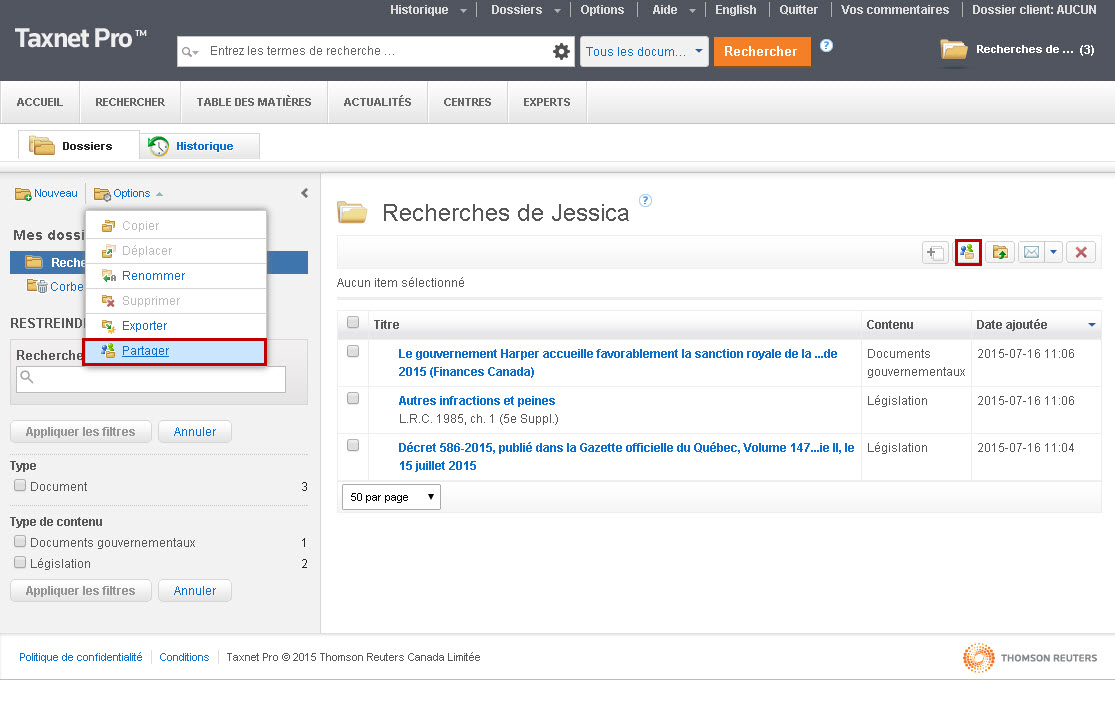
Task: Open Options in the top header
Action: point(602,10)
